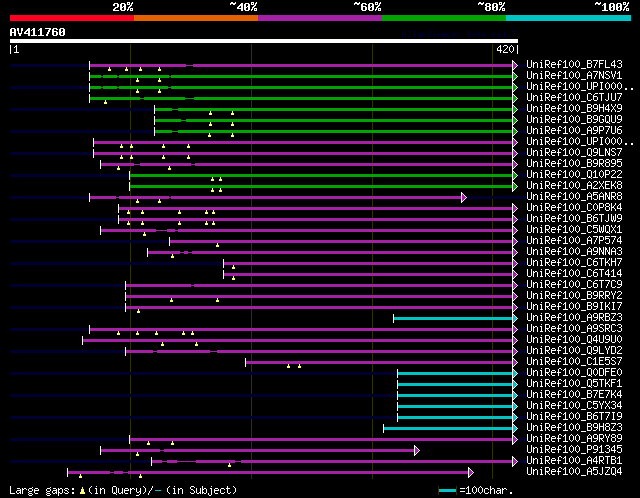This screenshot has height=498, width=640.
Task: Select the UniRef100_A9RY89 label
Action: tap(574, 439)
